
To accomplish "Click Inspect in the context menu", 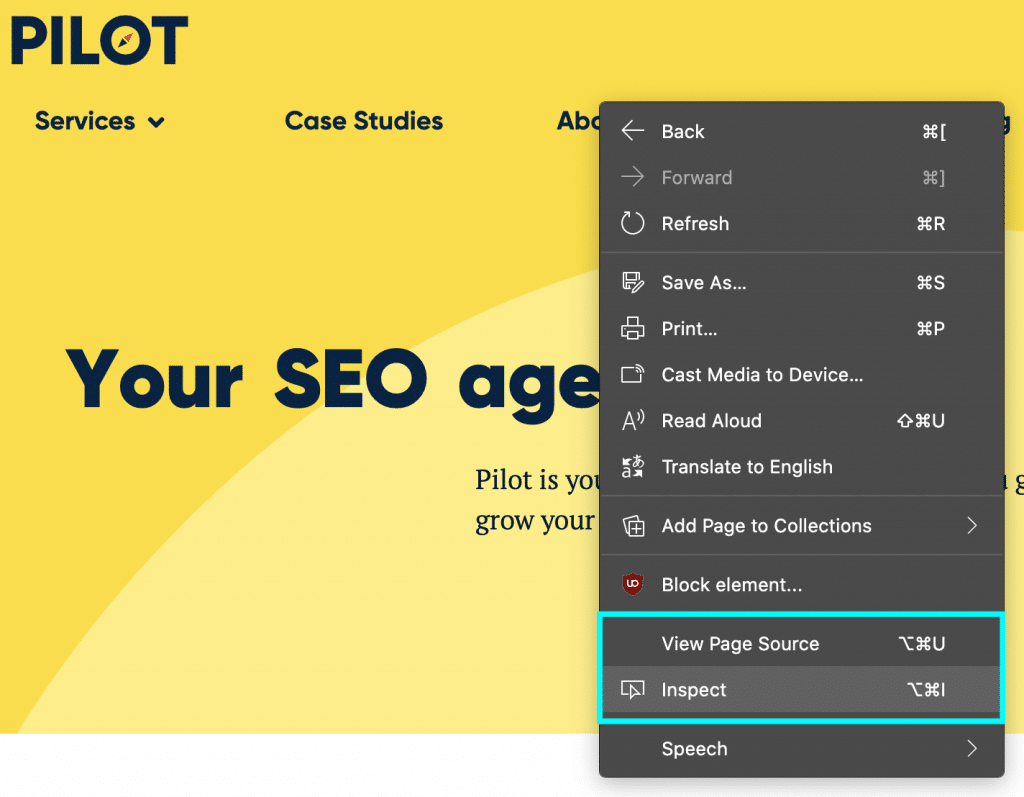I will coord(693,689).
